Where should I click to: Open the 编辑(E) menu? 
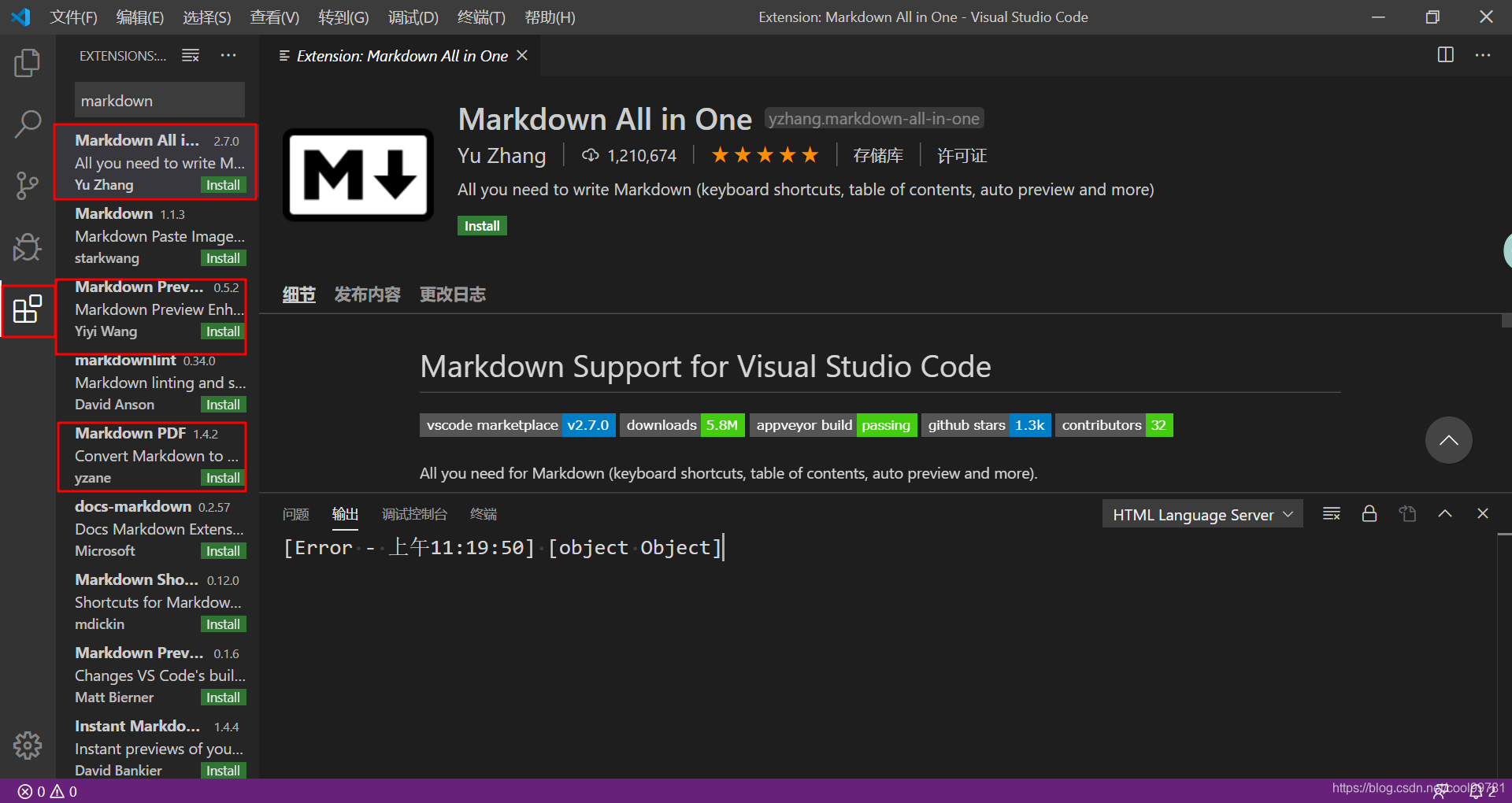140,17
